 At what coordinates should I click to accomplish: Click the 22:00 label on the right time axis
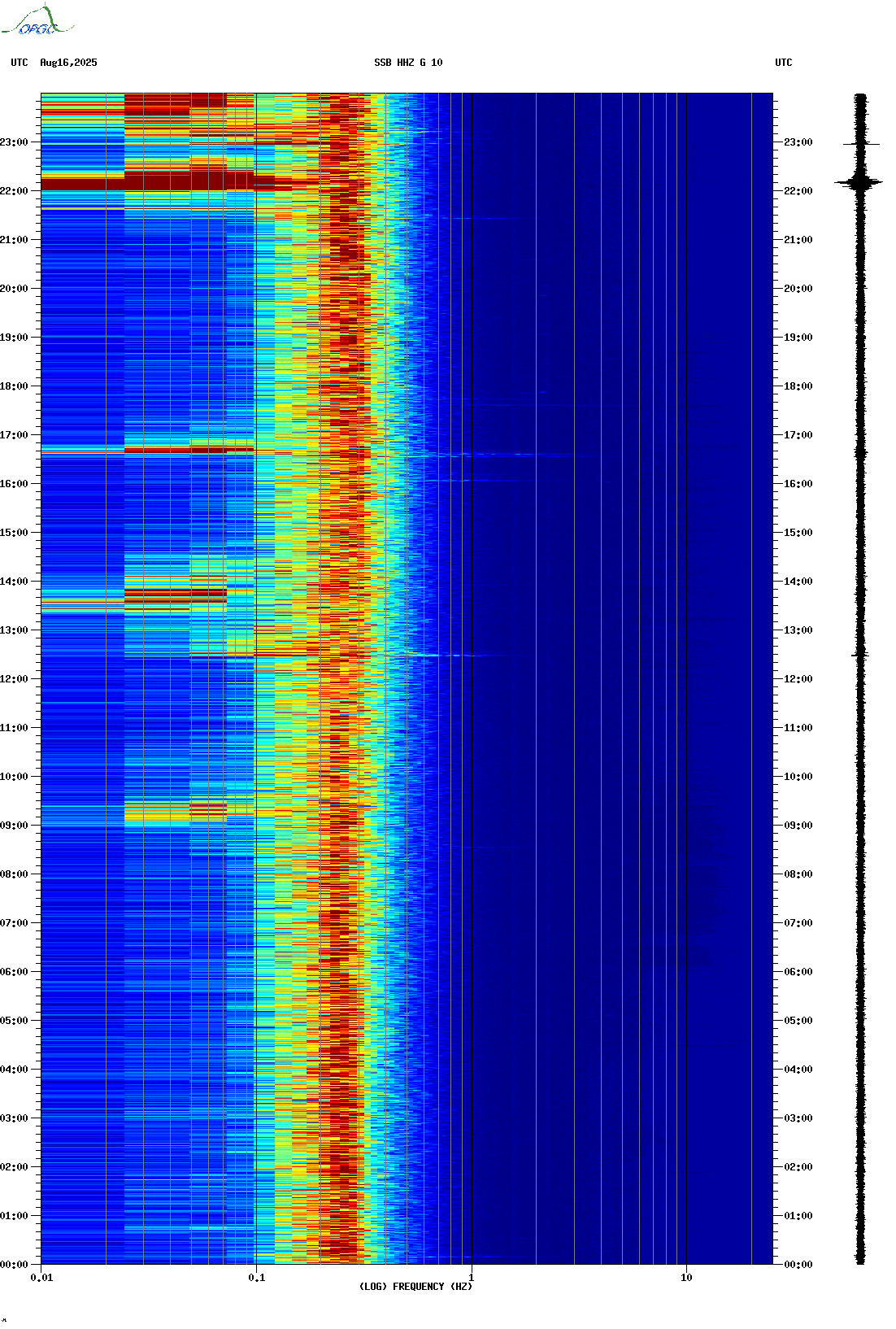(x=798, y=191)
